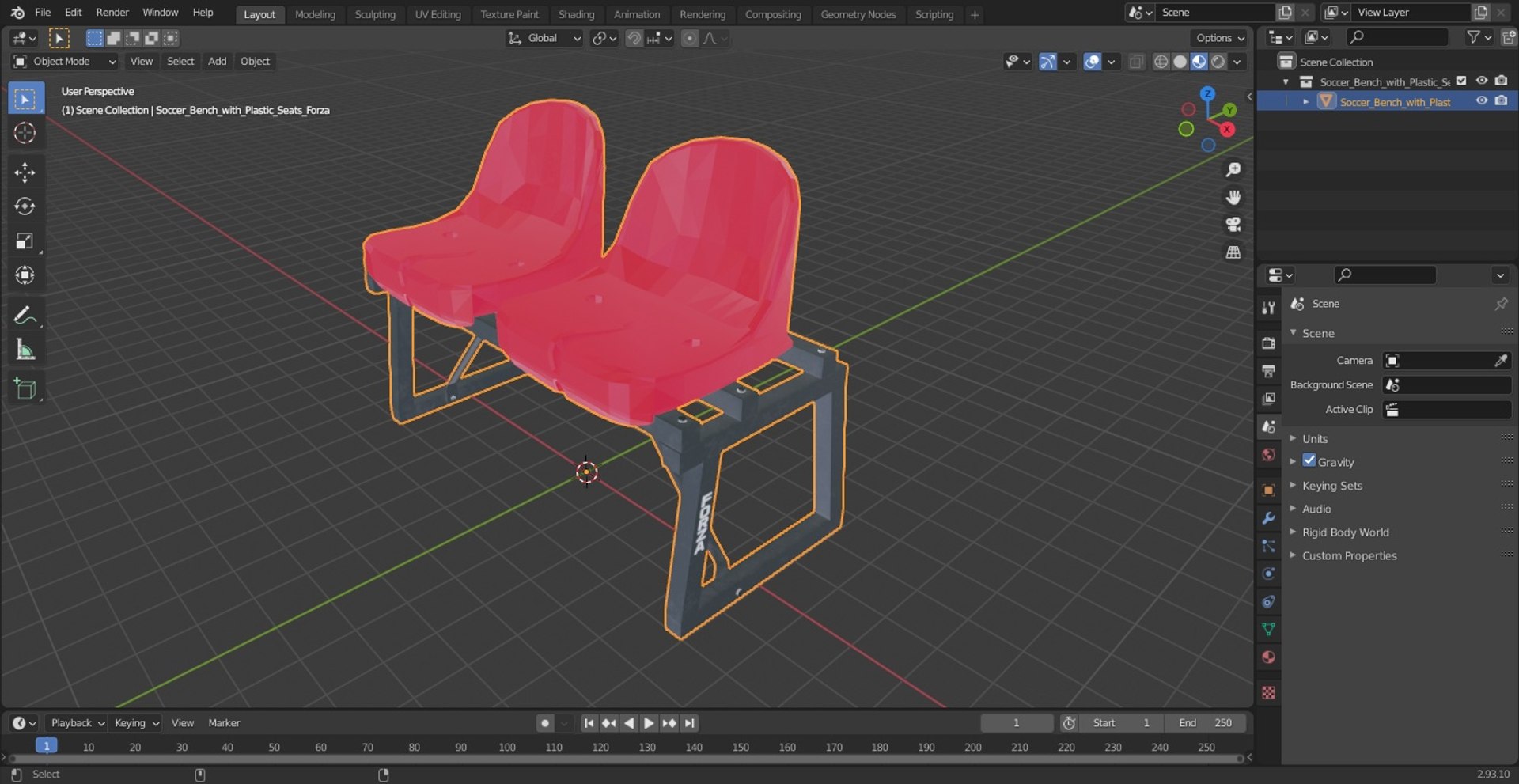The image size is (1519, 784).
Task: Click the zoom magnifier viewport icon
Action: coord(1233,170)
